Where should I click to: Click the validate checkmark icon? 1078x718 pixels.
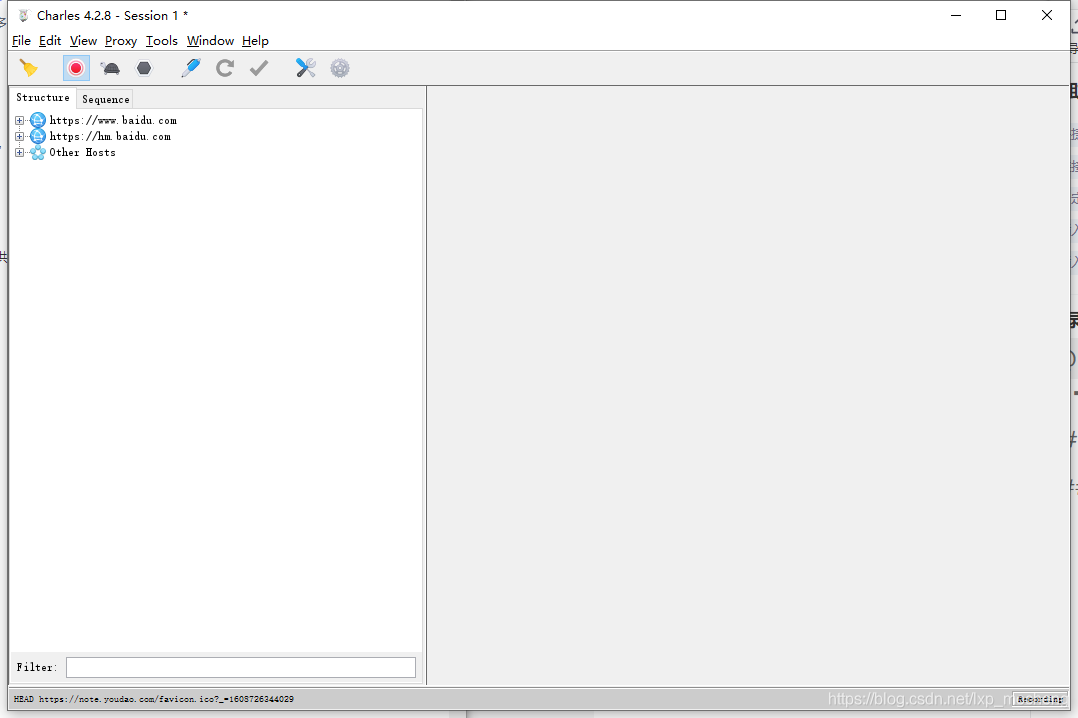click(x=259, y=68)
